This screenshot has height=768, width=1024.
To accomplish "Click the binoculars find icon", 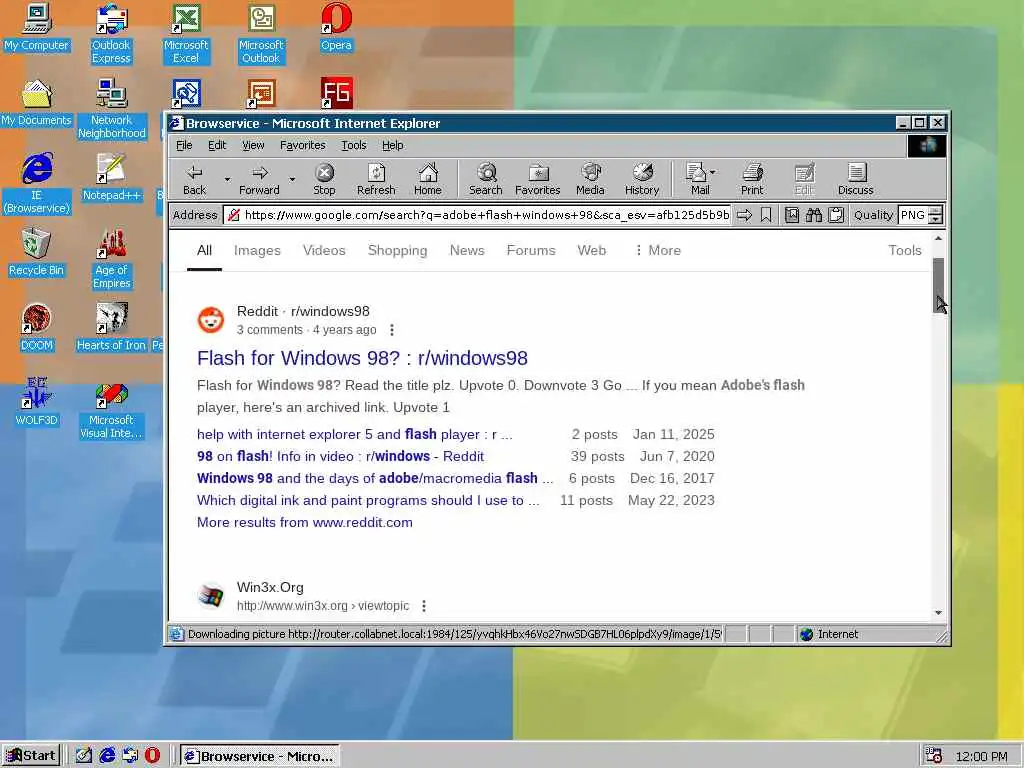I will click(x=814, y=215).
